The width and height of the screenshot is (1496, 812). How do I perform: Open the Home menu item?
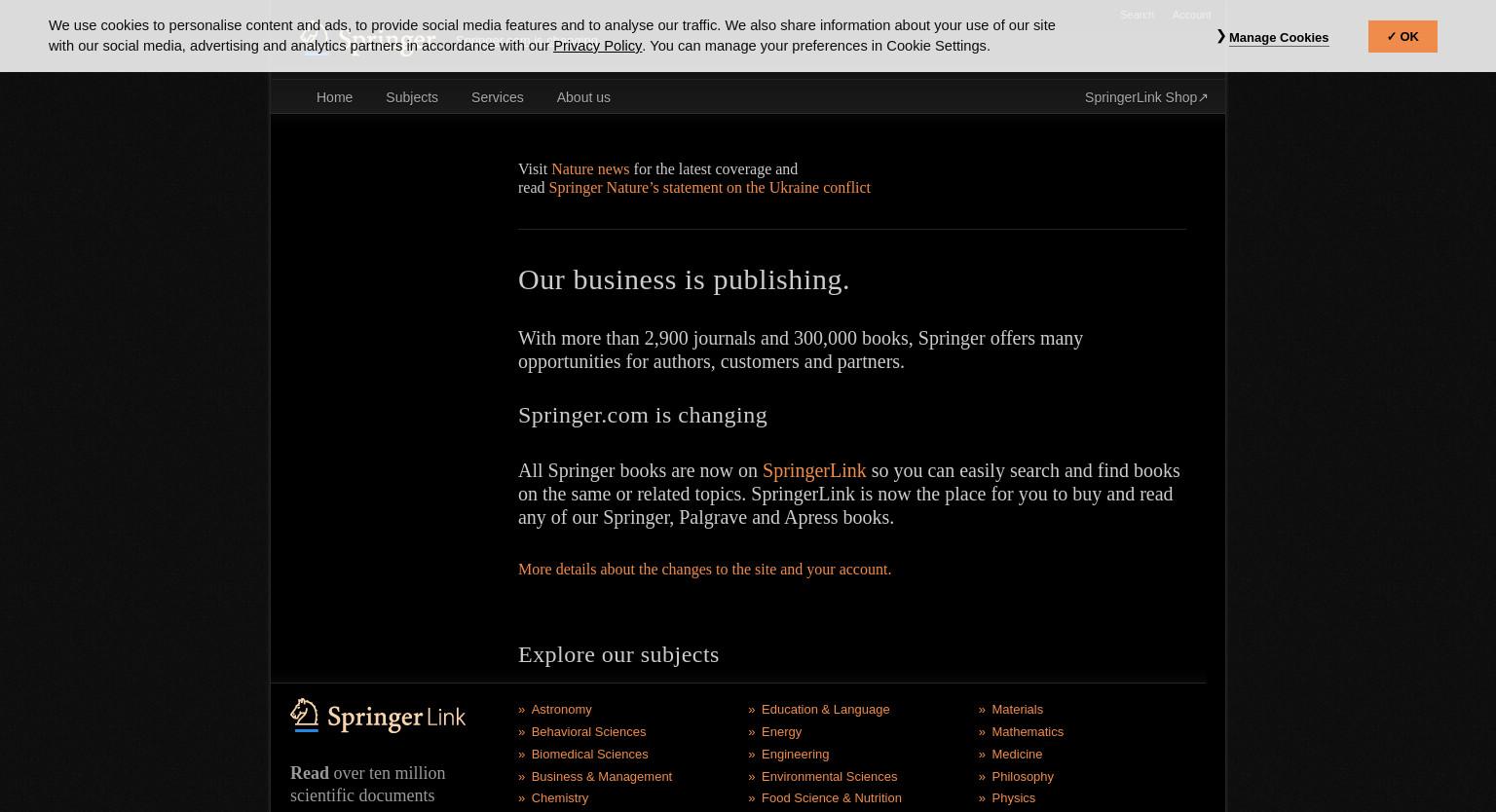pos(334,97)
